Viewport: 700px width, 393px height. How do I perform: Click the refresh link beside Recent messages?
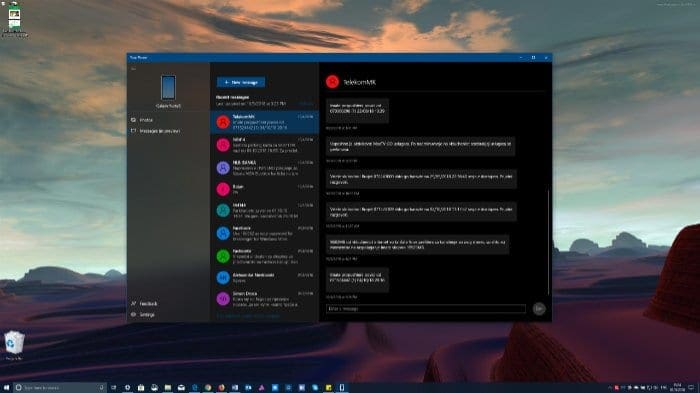tap(306, 104)
